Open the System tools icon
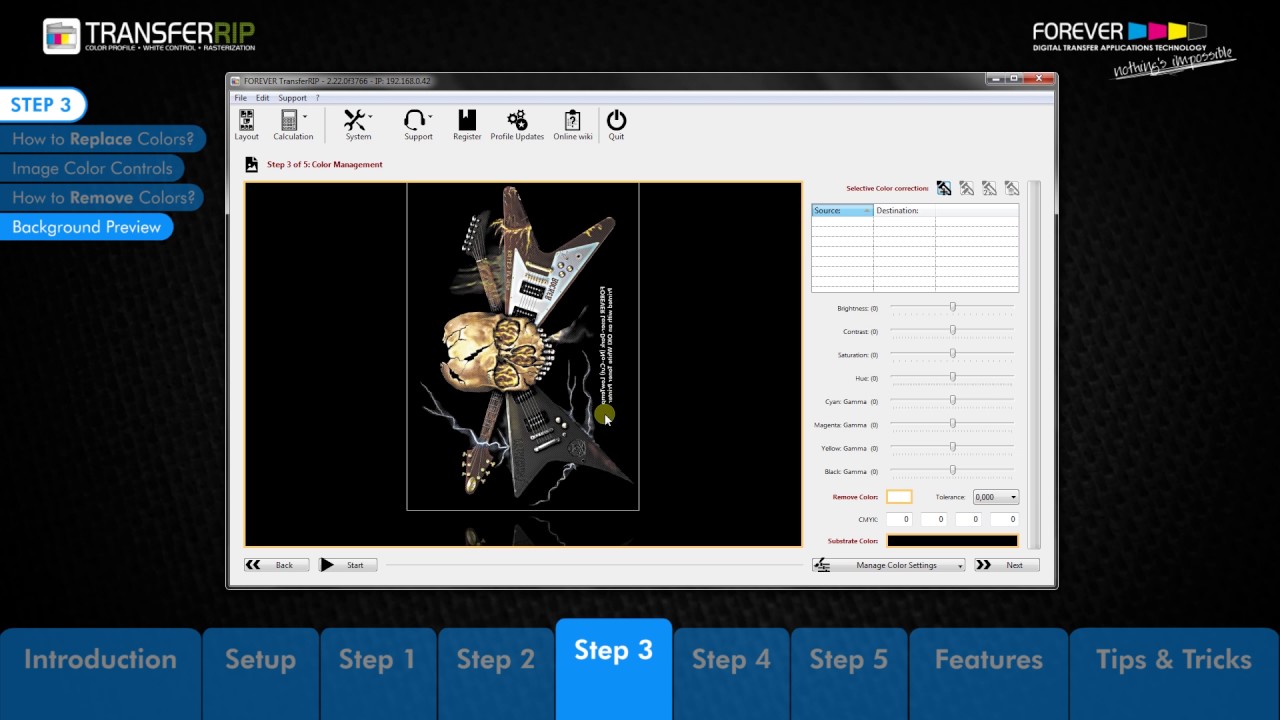The width and height of the screenshot is (1280, 720). (354, 121)
